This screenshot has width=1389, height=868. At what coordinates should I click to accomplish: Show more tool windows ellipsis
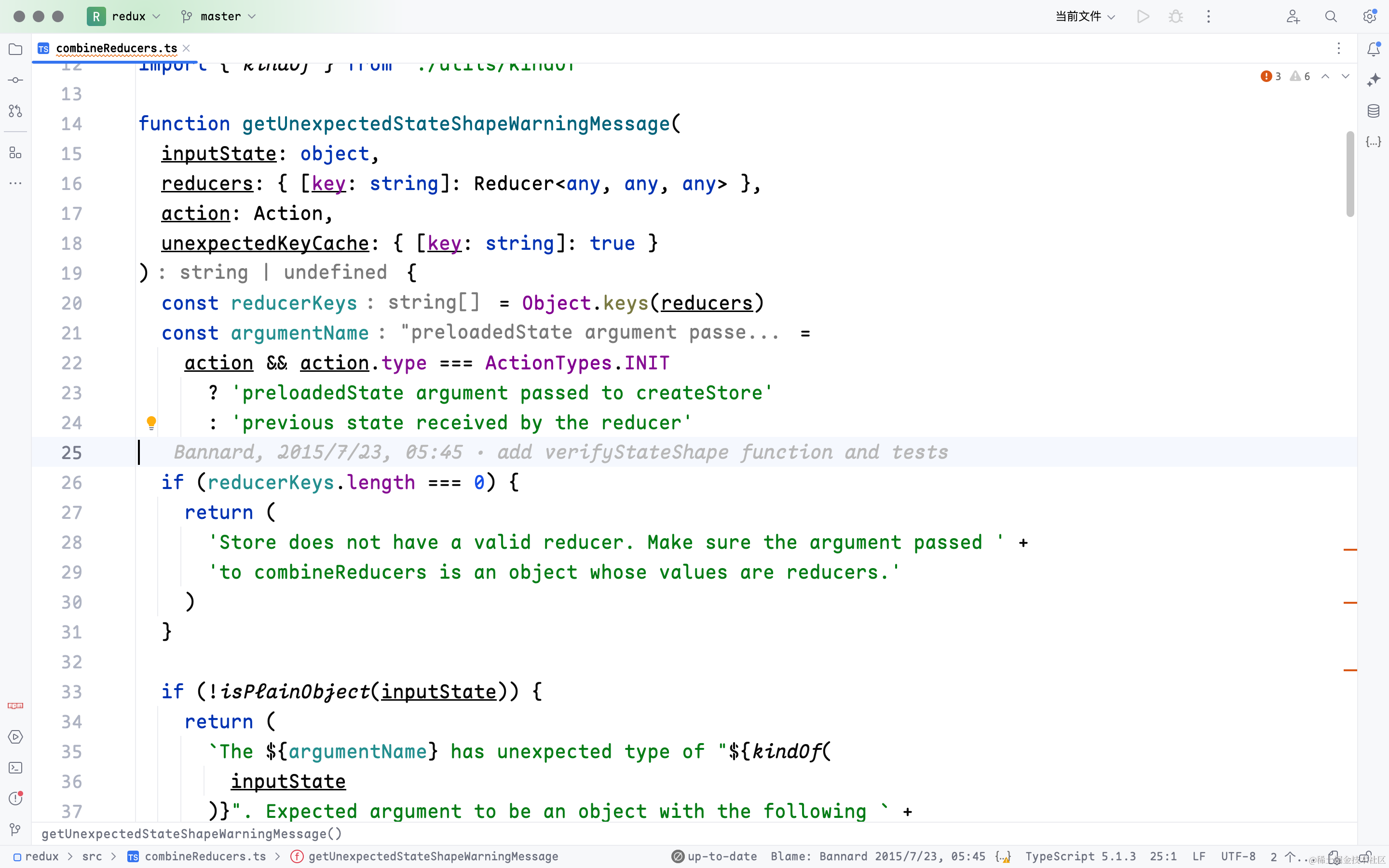coord(15,183)
